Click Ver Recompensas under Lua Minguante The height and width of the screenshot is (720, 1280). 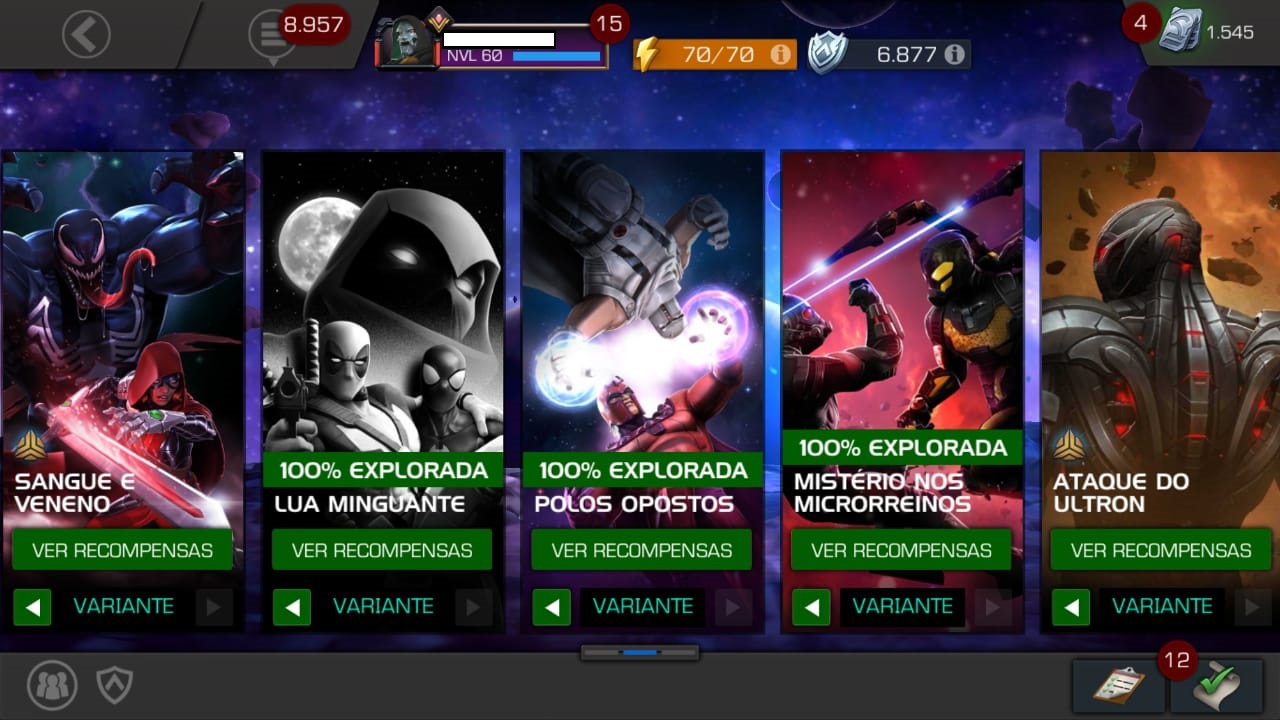click(382, 550)
